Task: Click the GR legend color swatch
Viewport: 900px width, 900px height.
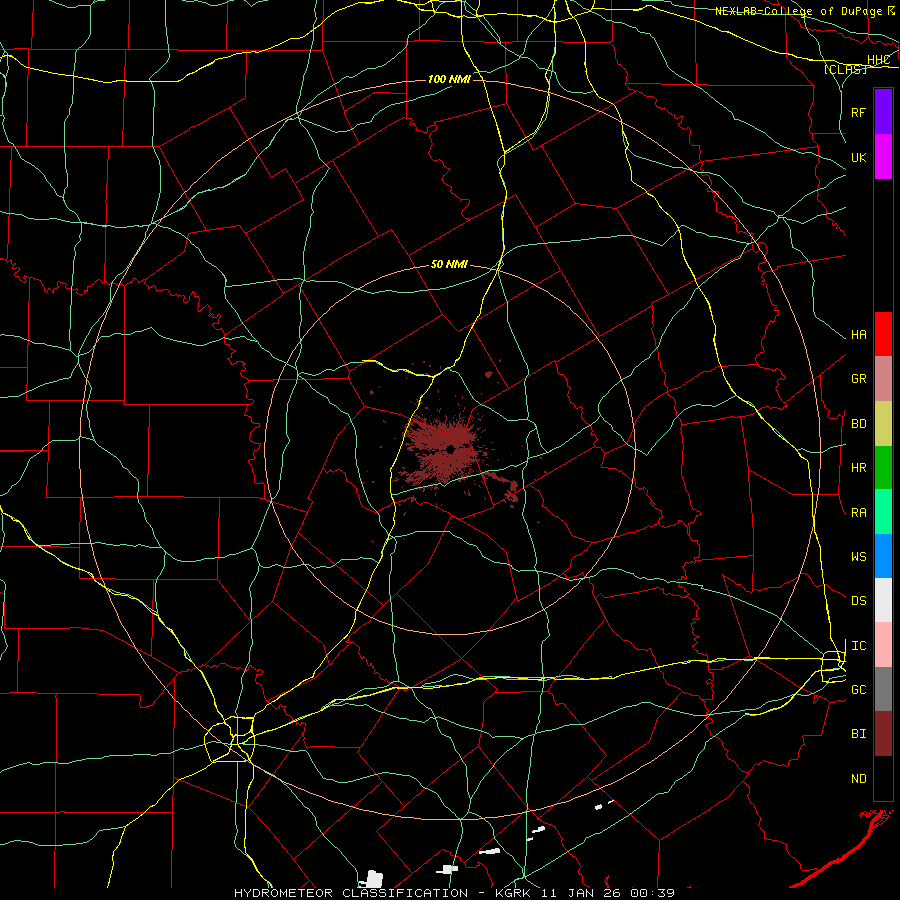Action: (883, 379)
